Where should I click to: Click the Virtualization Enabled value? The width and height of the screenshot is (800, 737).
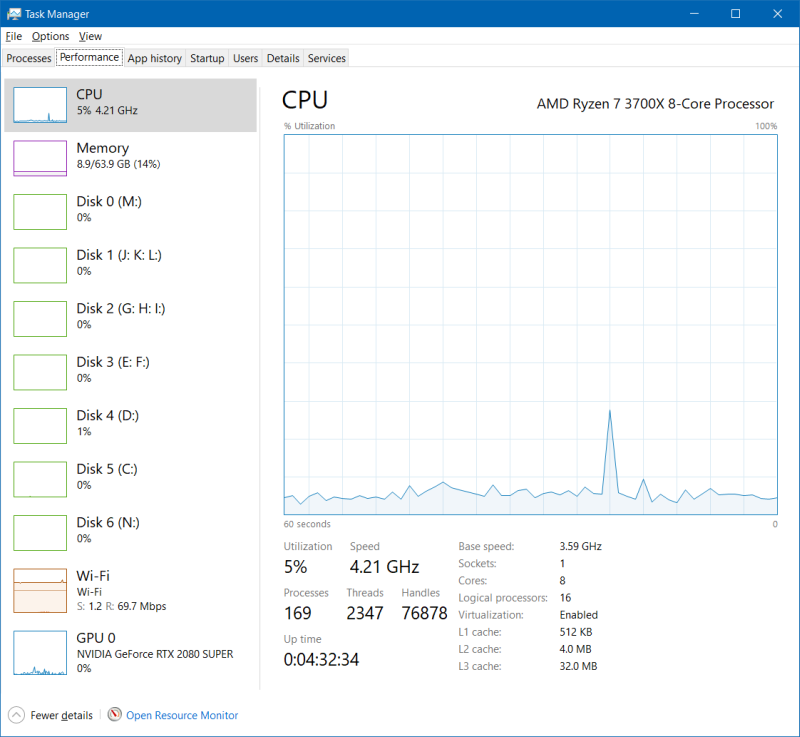tap(579, 615)
